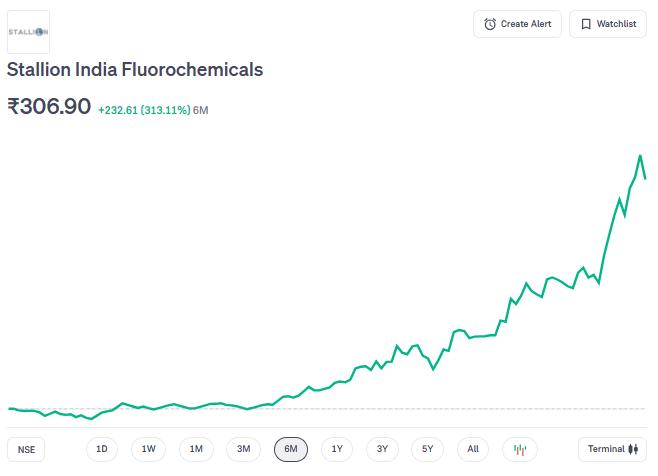Open Terminal advanced chart view
This screenshot has width=658, height=476.
tap(612, 449)
